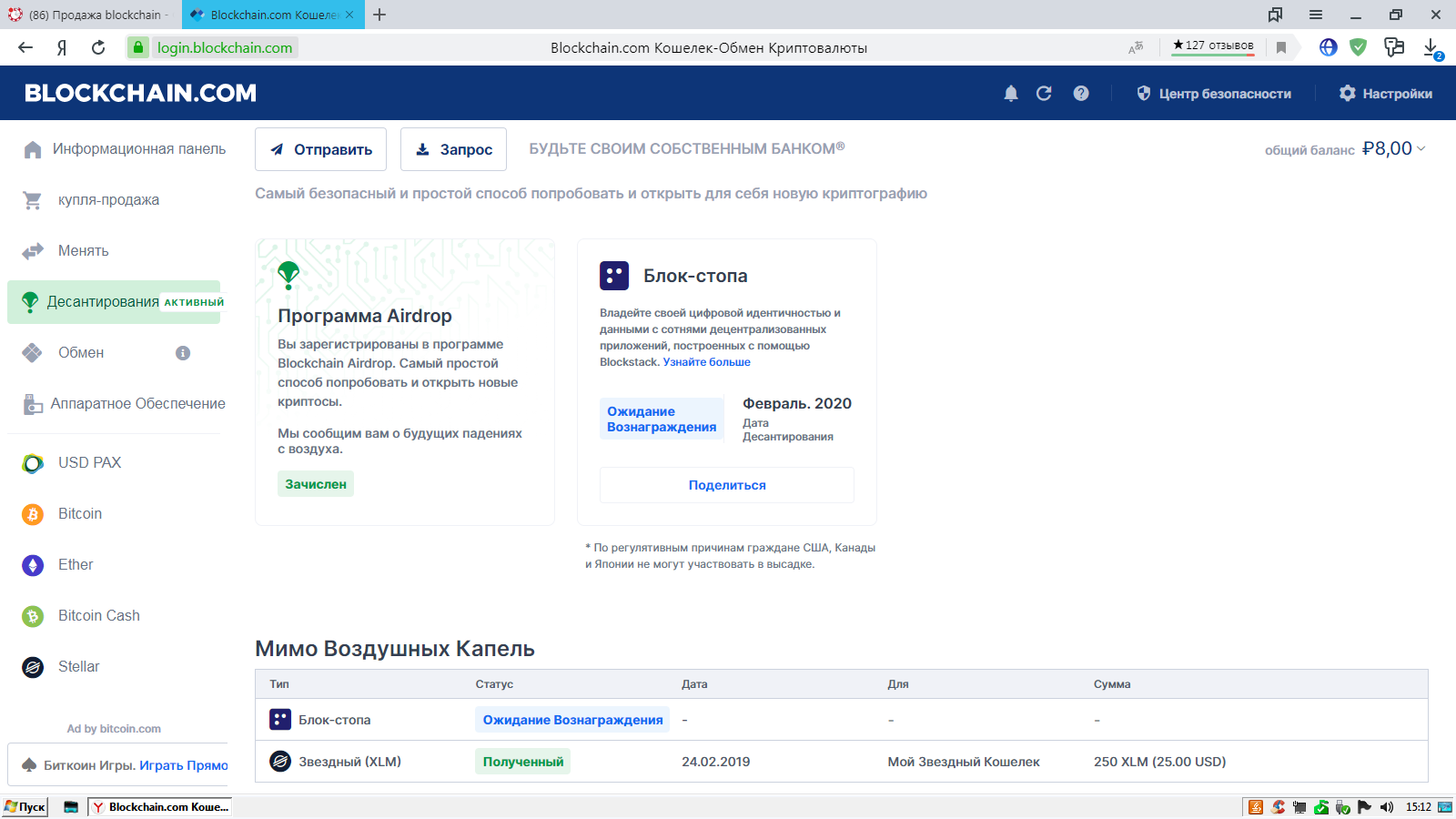Click the blue globe extension icon
The height and width of the screenshot is (819, 1456).
(1329, 47)
